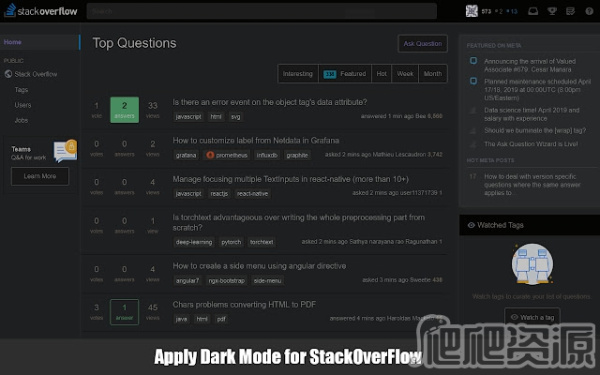
Task: Open the angular side menu question
Action: point(259,266)
